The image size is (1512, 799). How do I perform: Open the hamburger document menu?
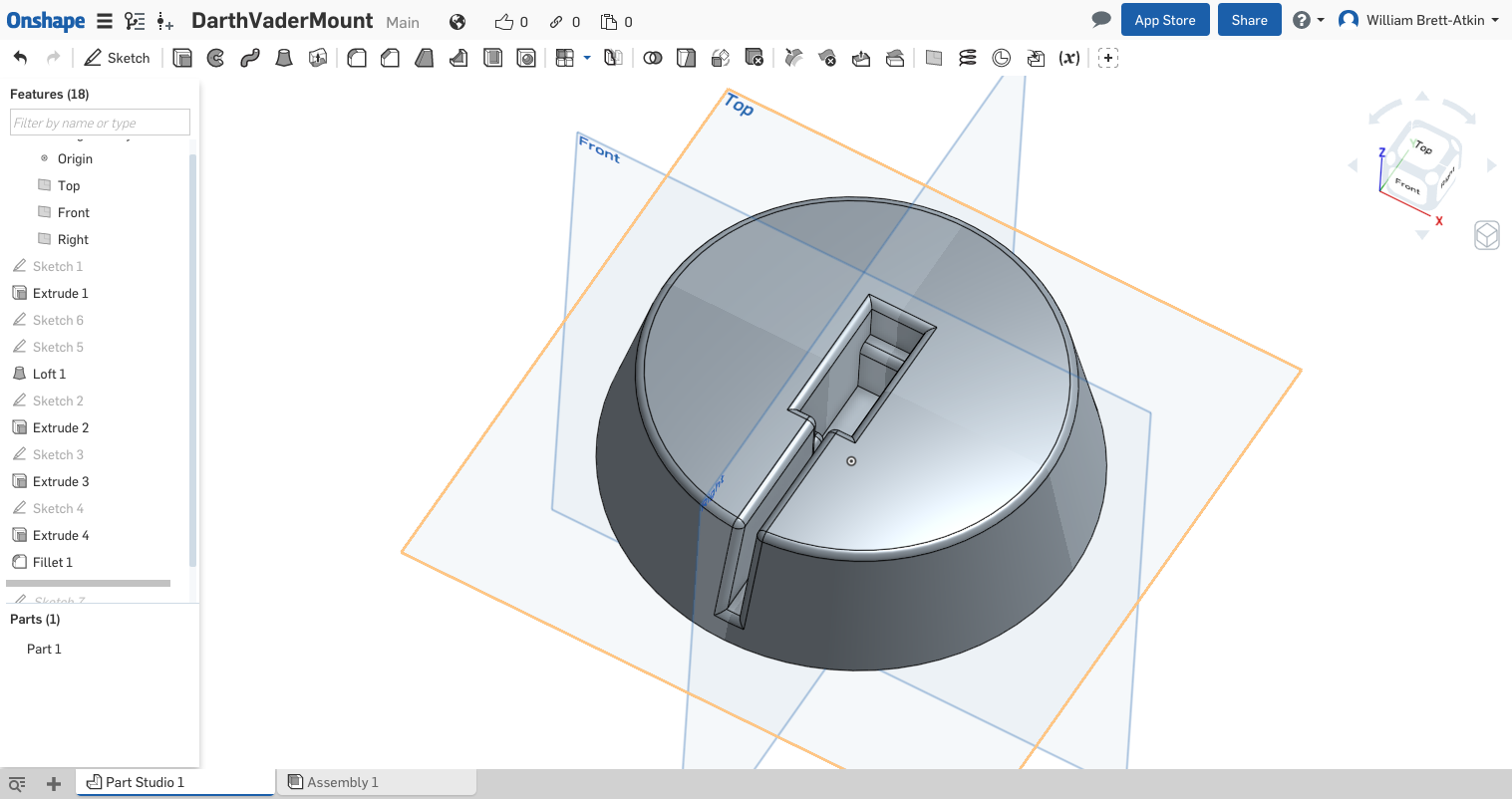pyautogui.click(x=105, y=21)
